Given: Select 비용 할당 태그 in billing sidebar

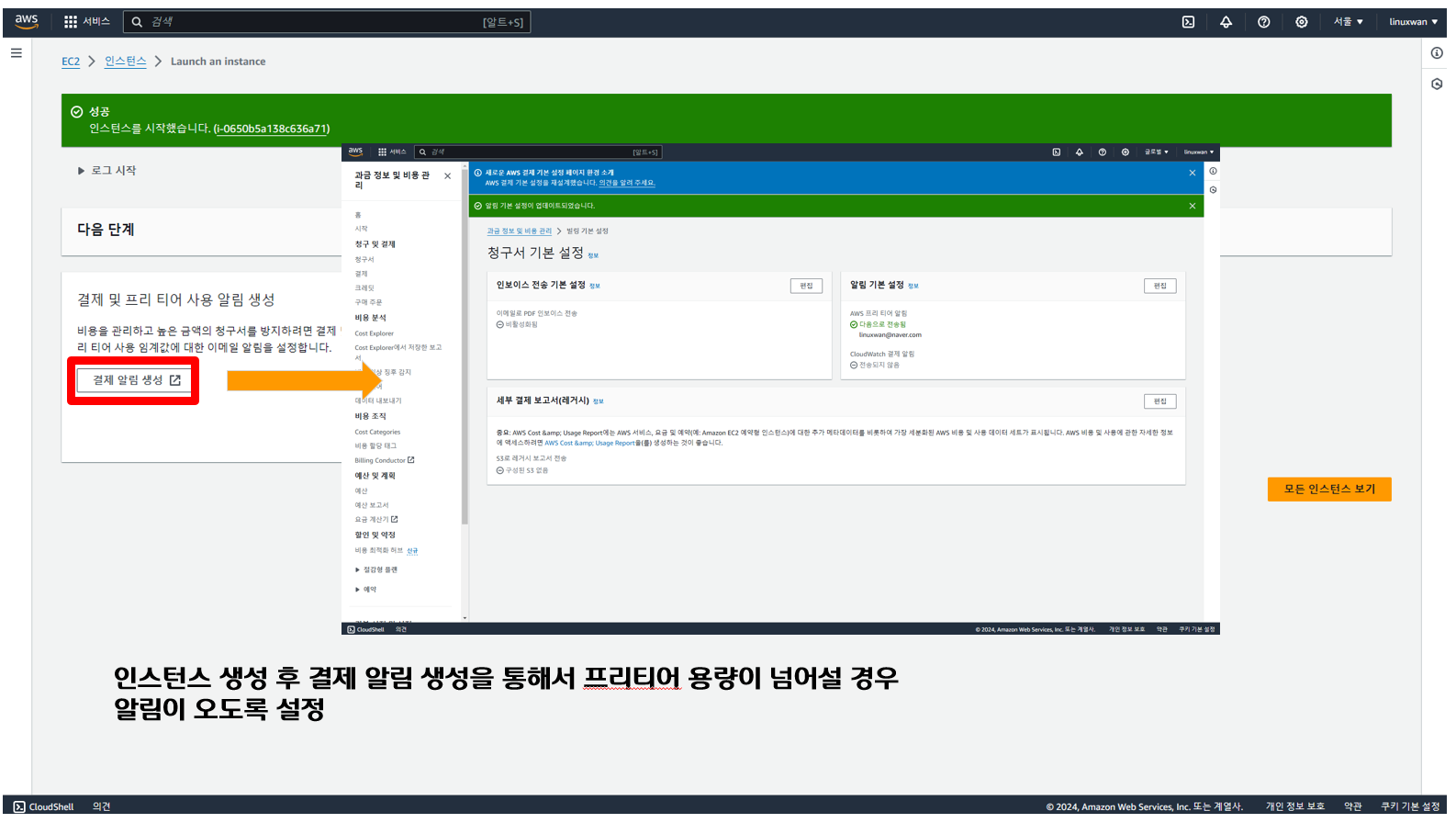Looking at the screenshot, I should click(x=375, y=445).
